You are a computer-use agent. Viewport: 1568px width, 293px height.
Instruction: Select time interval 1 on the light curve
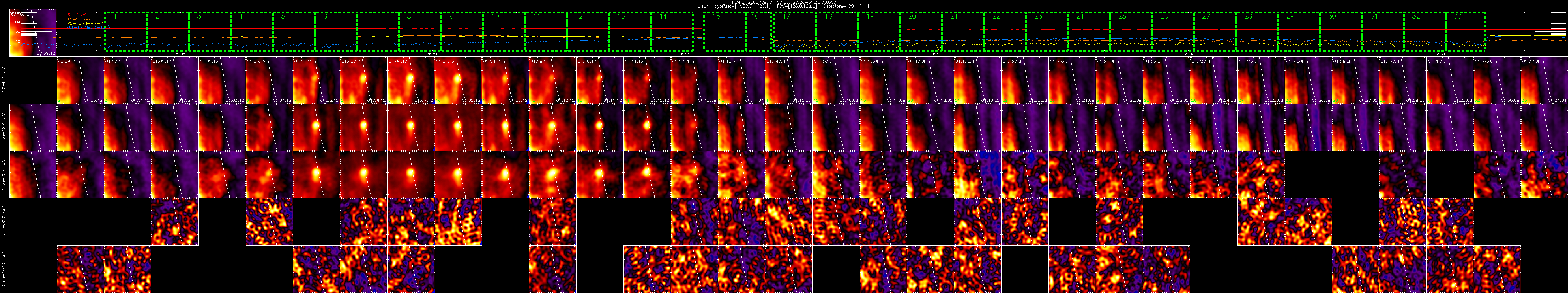[x=126, y=32]
